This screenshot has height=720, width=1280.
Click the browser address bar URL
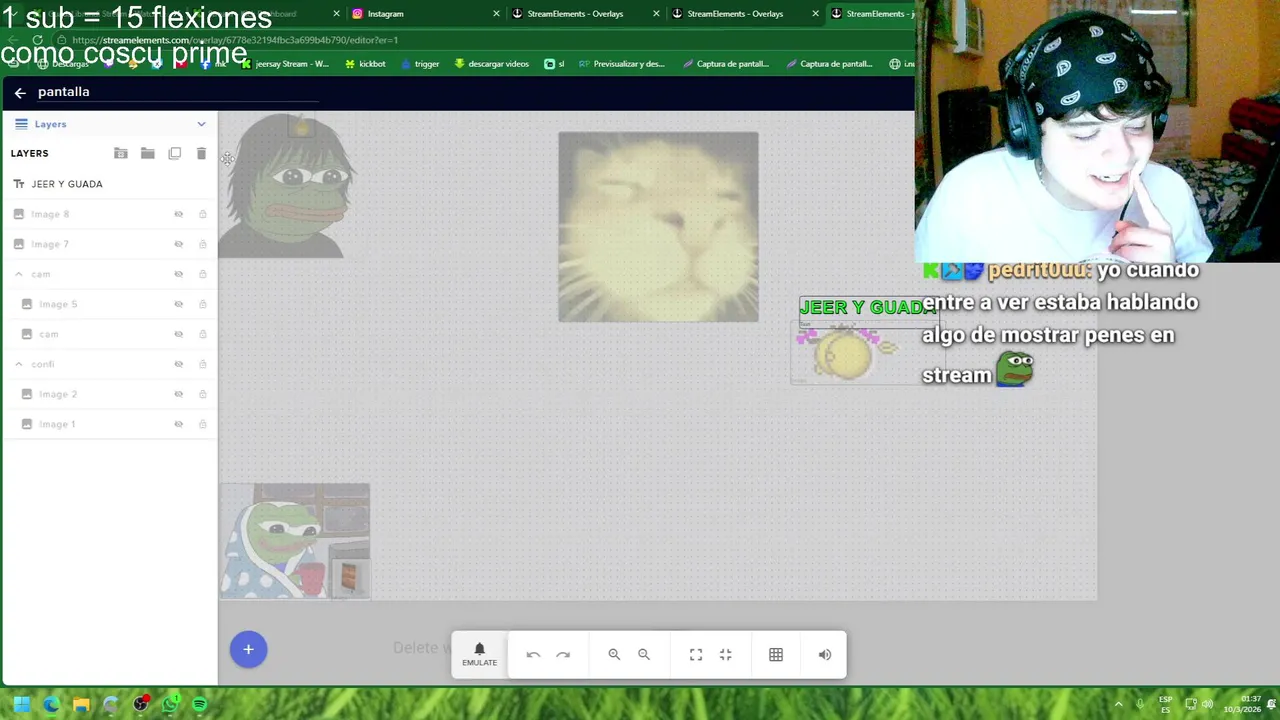[235, 40]
